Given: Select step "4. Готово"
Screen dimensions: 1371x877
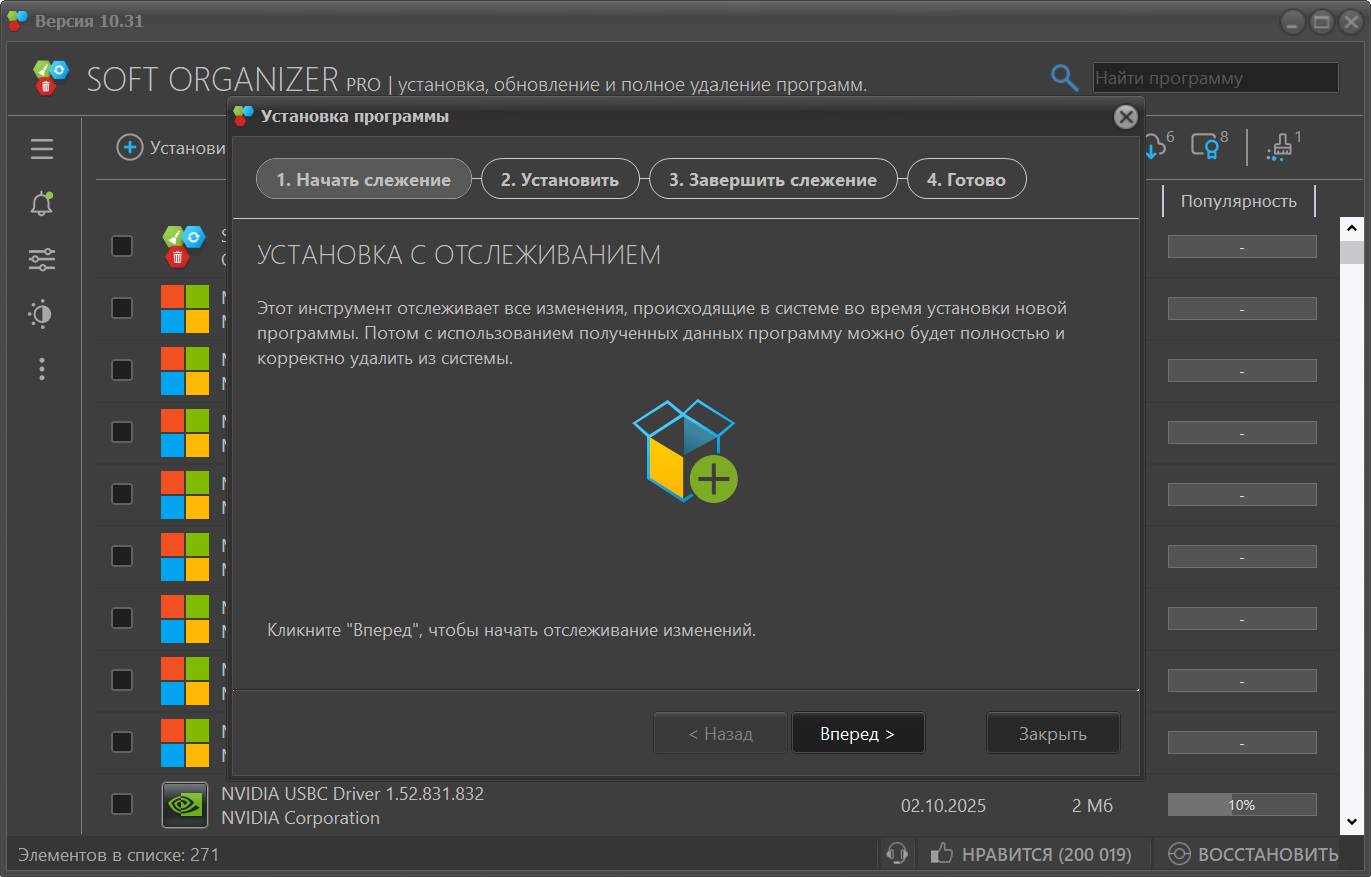Looking at the screenshot, I should 966,180.
